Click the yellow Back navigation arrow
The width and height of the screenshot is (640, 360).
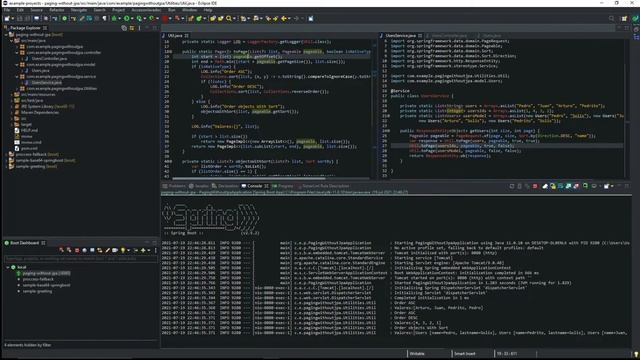coord(283,18)
